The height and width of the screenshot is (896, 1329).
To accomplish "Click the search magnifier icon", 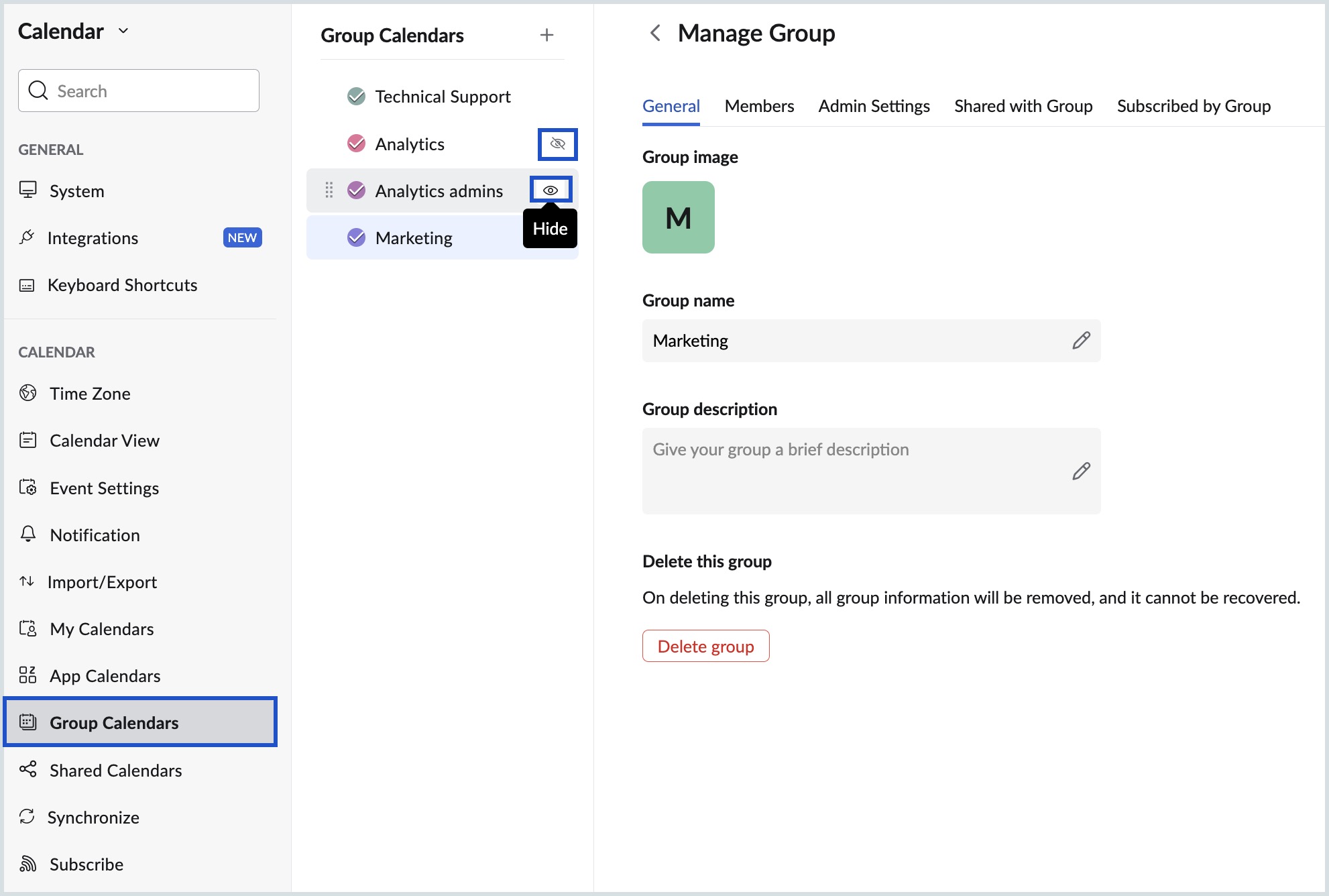I will click(x=38, y=91).
